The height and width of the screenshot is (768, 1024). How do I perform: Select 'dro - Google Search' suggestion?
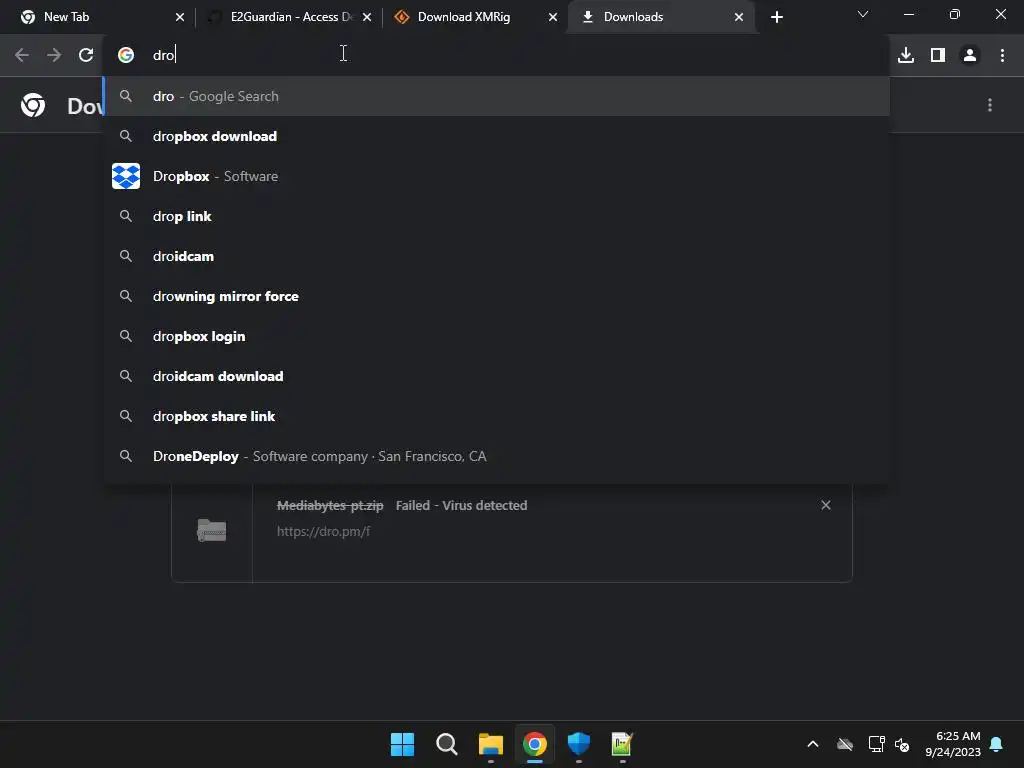[496, 96]
